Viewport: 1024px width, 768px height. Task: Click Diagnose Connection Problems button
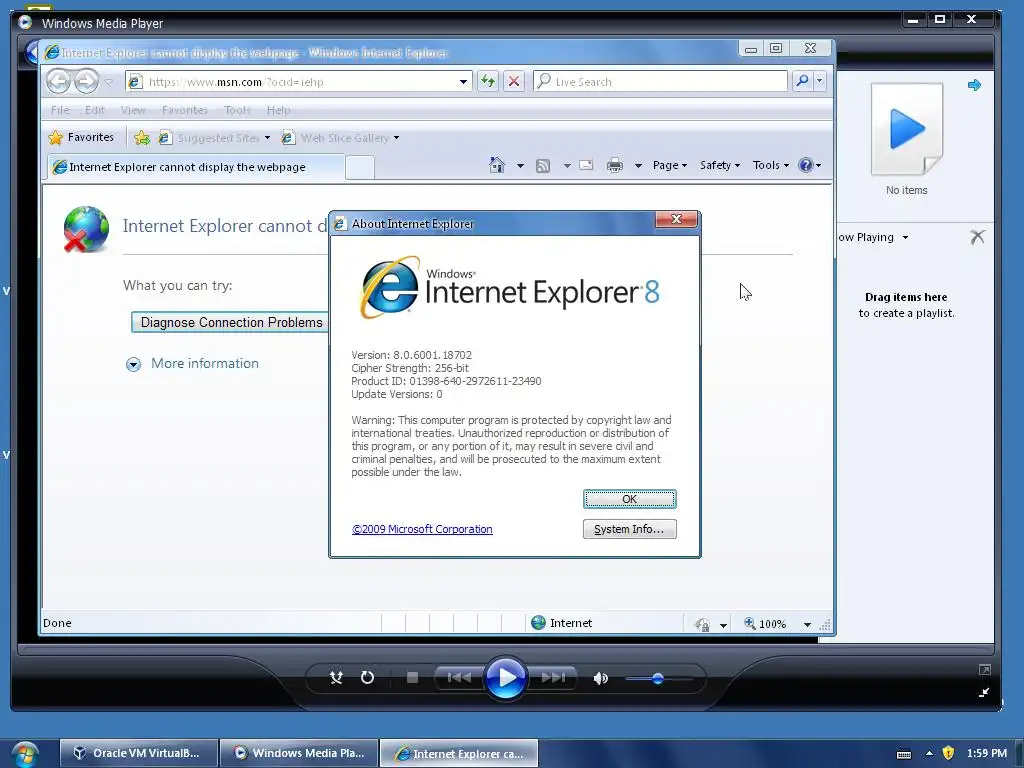pyautogui.click(x=231, y=322)
